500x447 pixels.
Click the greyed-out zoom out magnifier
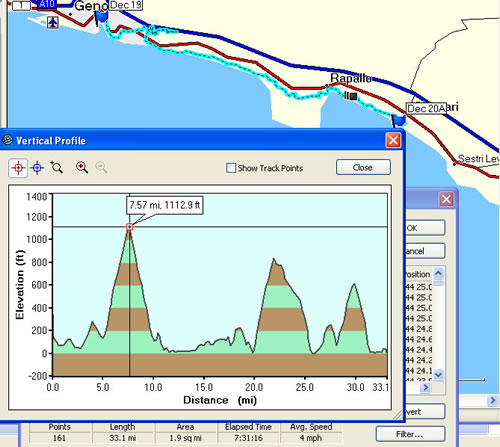click(x=101, y=167)
